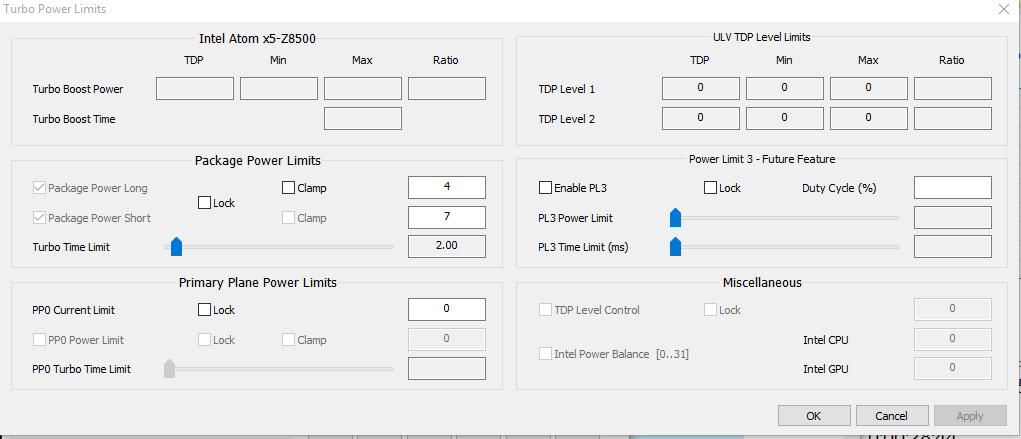
Task: Click the Intel CPU balance value field
Action: [953, 339]
